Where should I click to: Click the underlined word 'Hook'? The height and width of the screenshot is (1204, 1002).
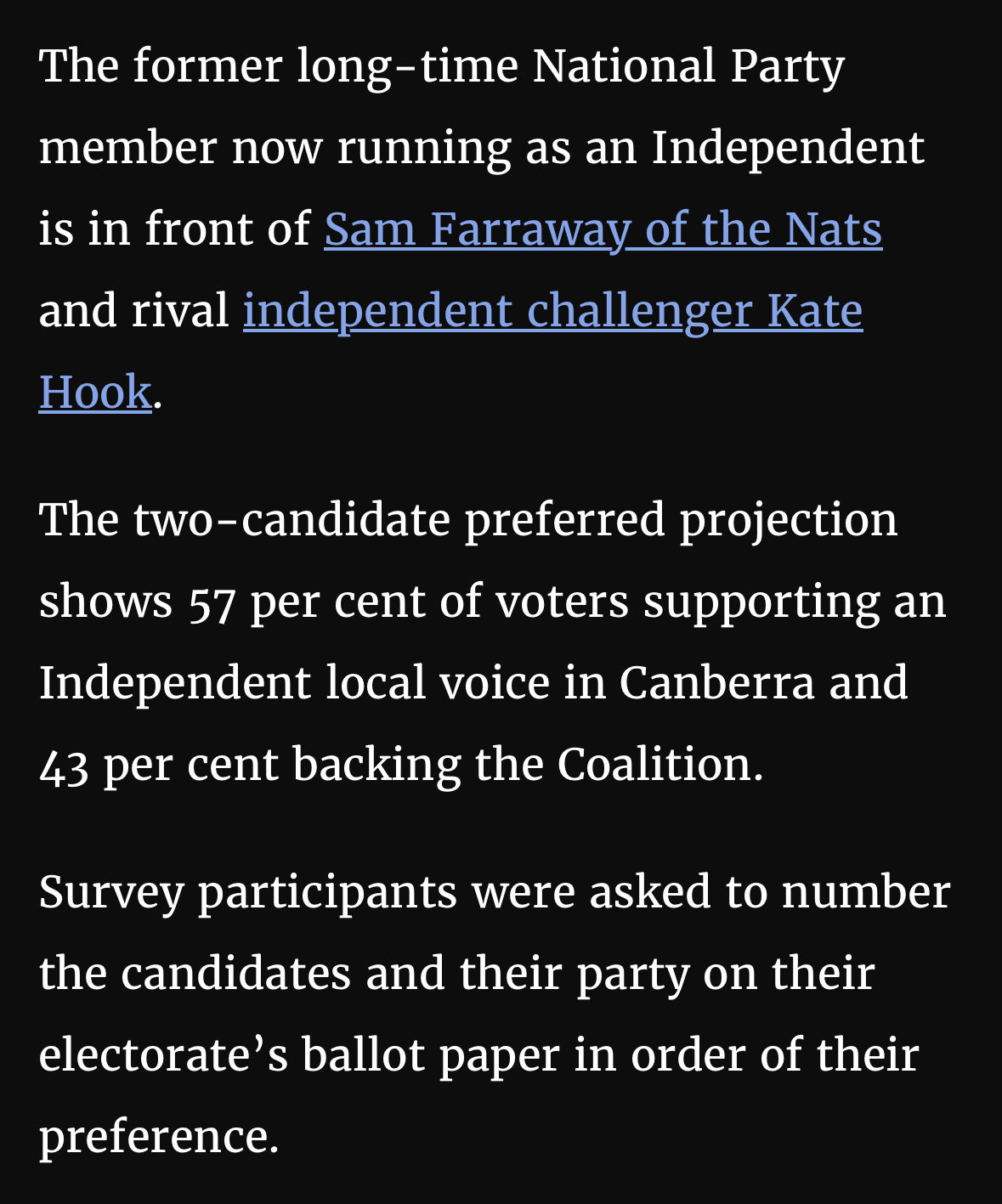[95, 393]
